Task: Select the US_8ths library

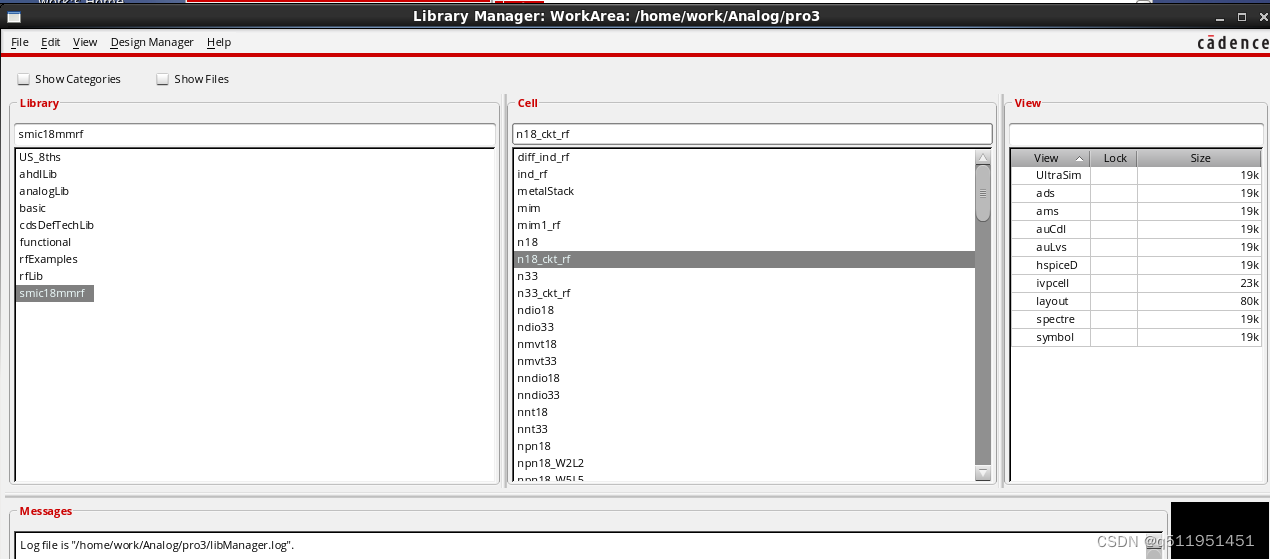Action: 40,157
